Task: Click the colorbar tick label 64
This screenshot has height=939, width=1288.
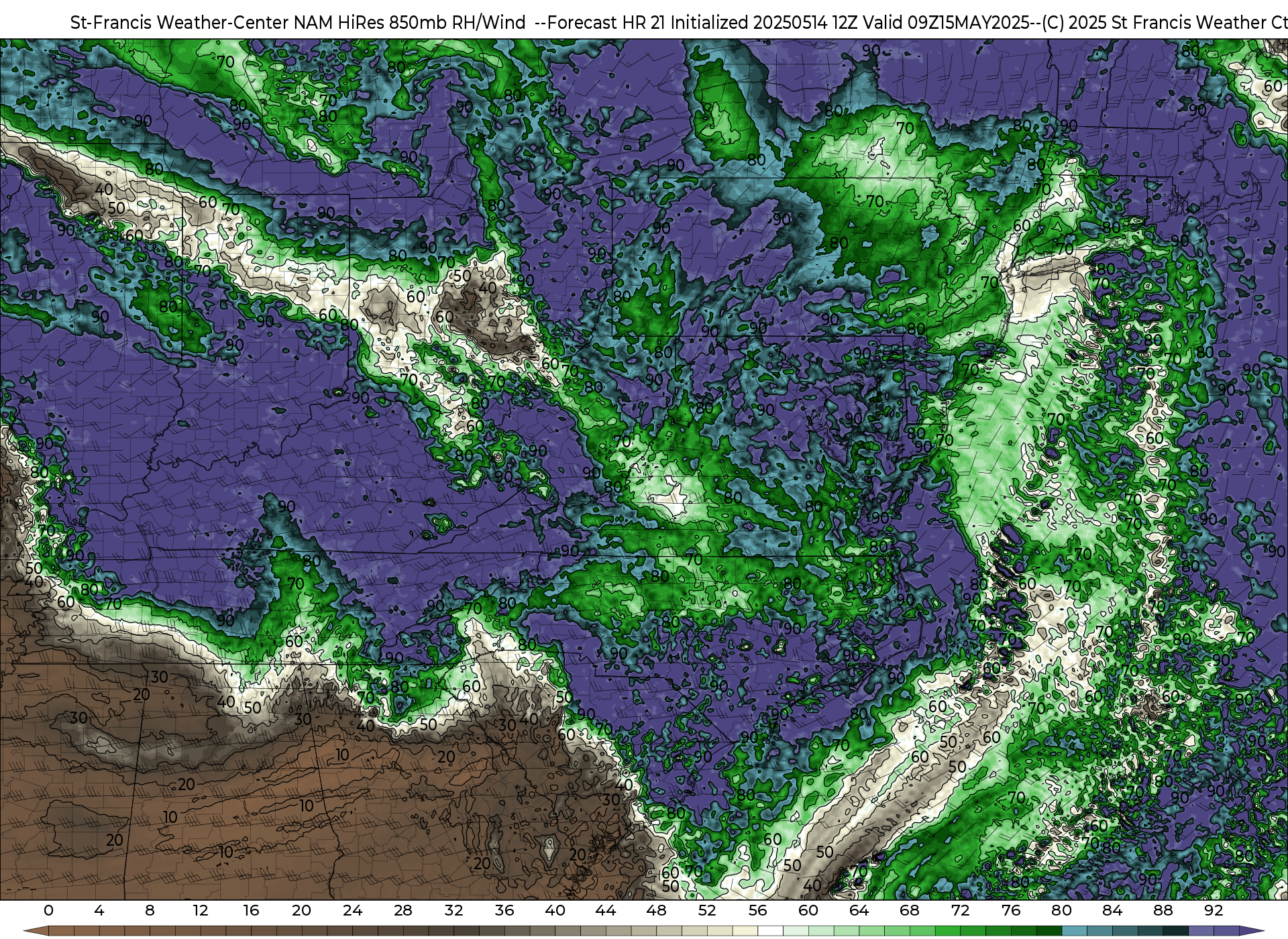Action: click(x=859, y=910)
